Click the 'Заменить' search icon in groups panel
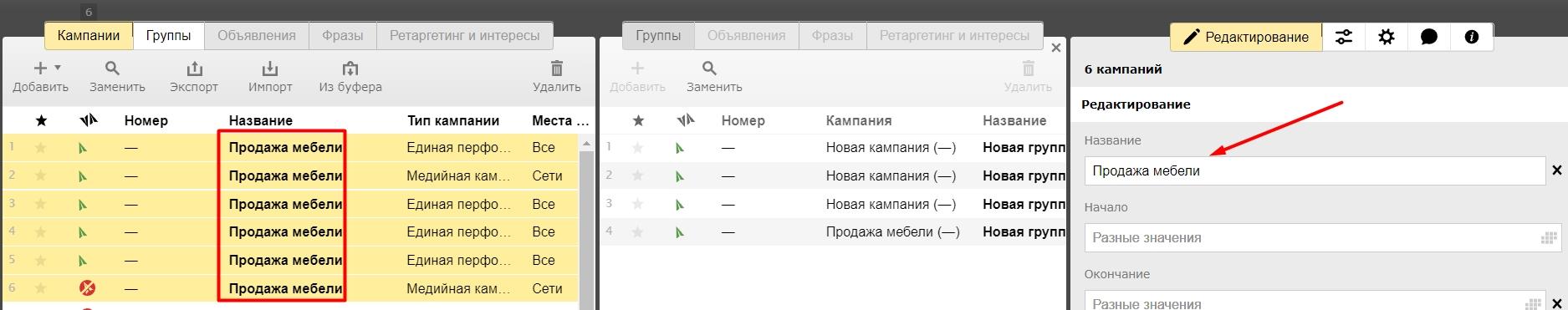Image resolution: width=1568 pixels, height=310 pixels. 709,69
